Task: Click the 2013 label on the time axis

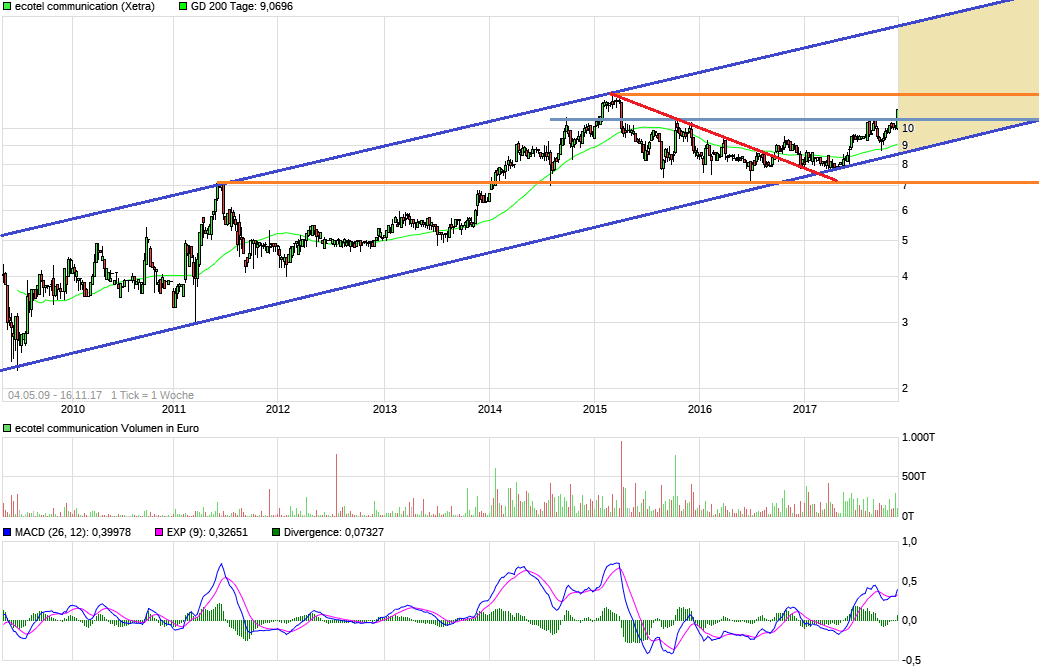Action: (384, 409)
